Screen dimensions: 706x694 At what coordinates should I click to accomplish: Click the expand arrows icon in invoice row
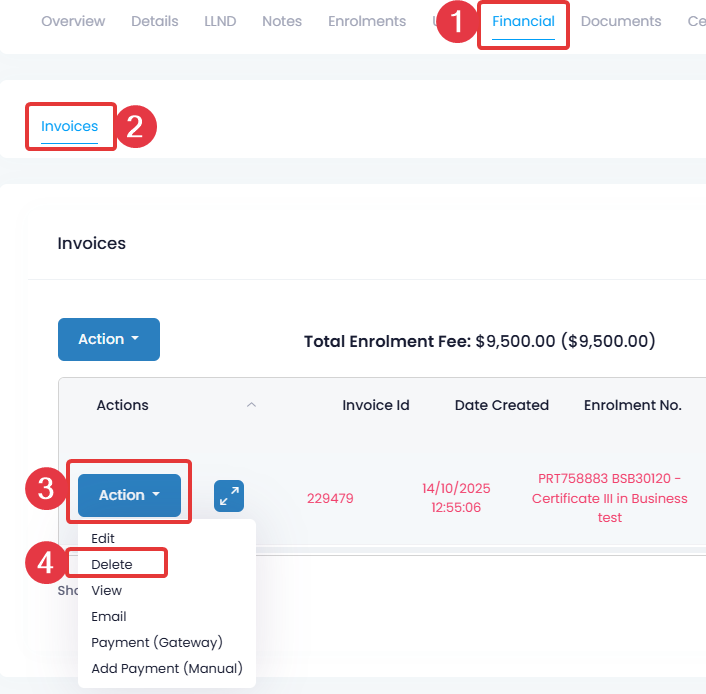[x=229, y=496]
